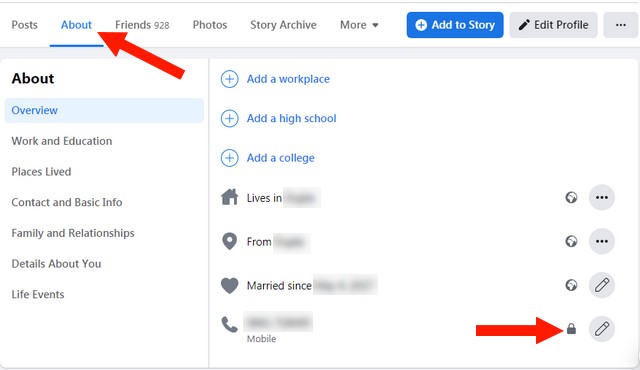Open Family and Relationships section
The width and height of the screenshot is (640, 370).
[73, 233]
